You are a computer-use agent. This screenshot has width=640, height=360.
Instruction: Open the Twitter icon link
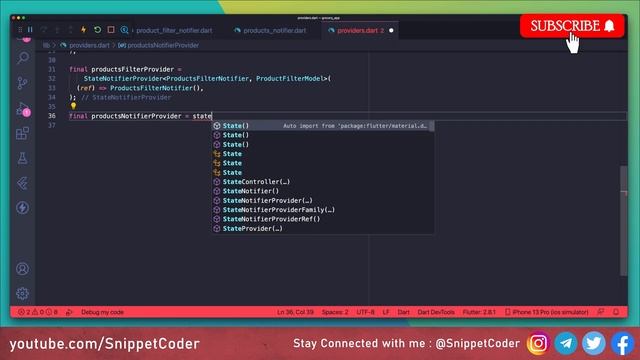[593, 343]
